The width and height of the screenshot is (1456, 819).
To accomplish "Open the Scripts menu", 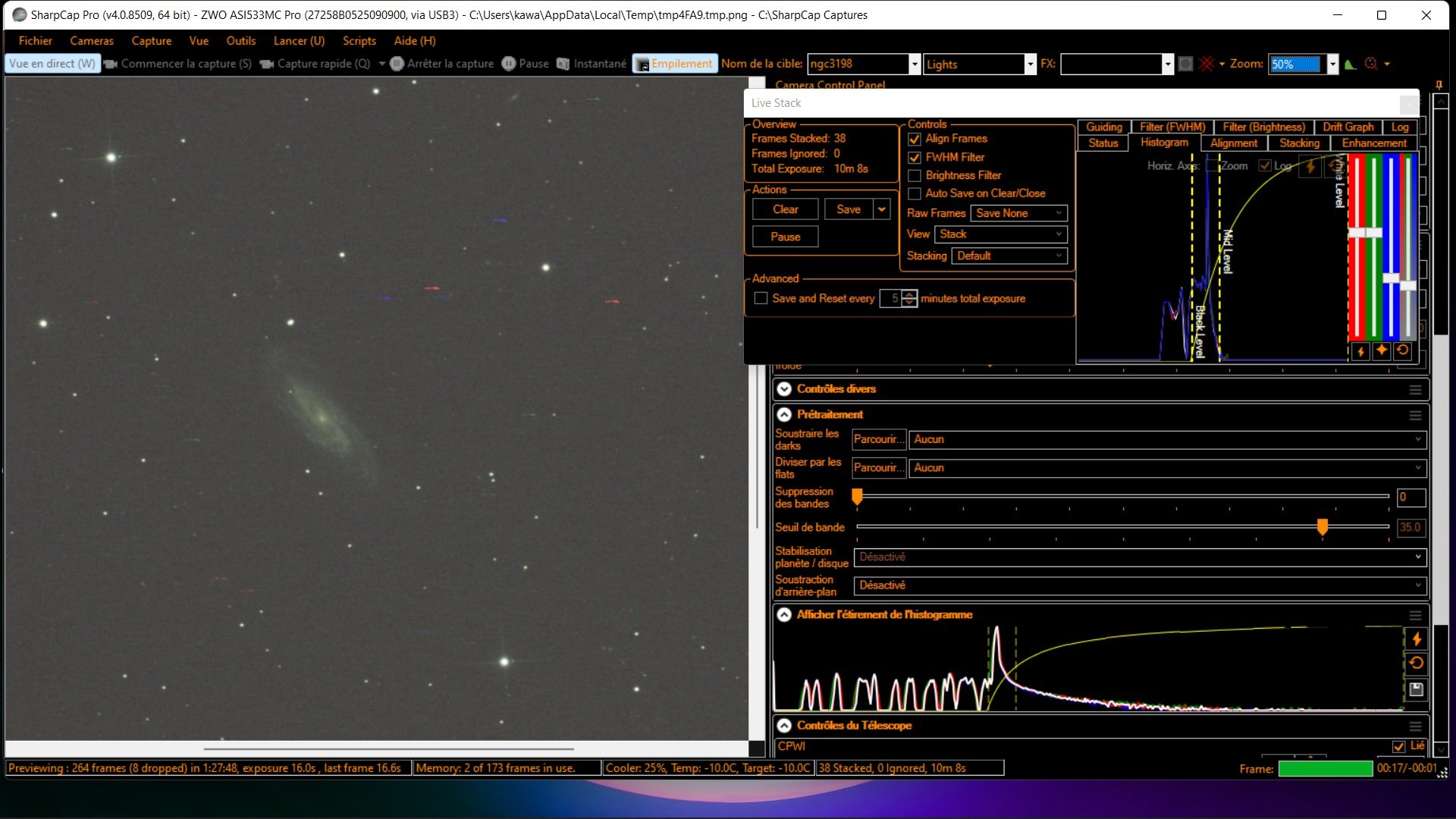I will pos(359,41).
